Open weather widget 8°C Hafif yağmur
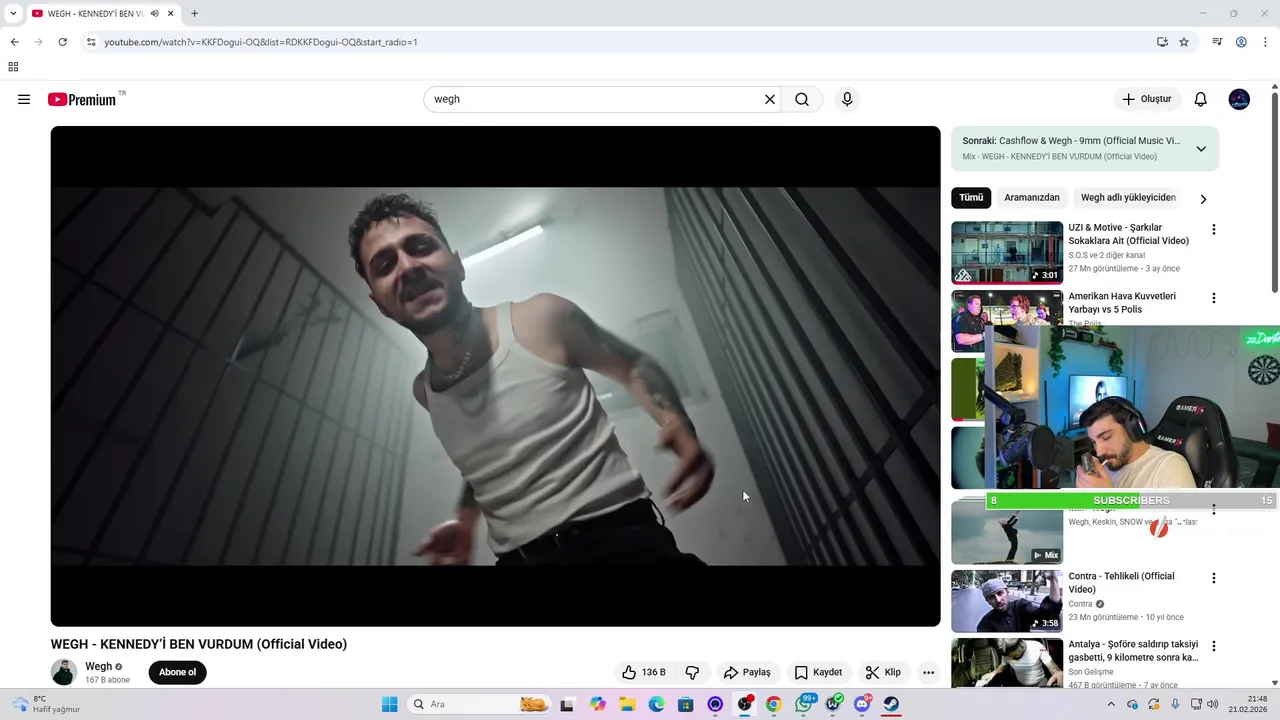The image size is (1280, 720). pyautogui.click(x=46, y=704)
